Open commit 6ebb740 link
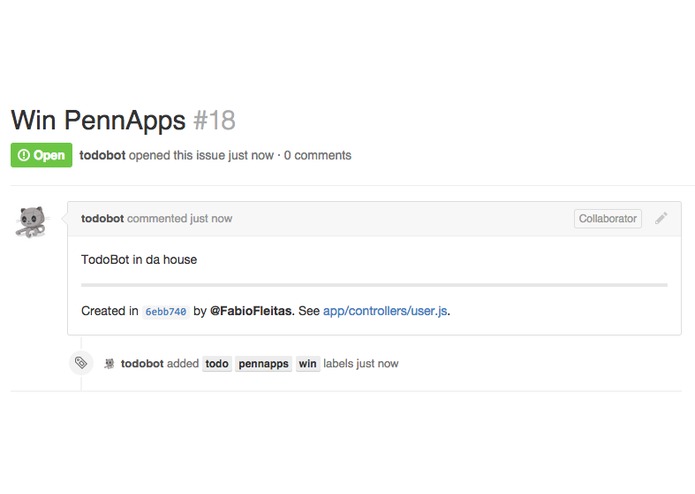This screenshot has width=695, height=494. pos(166,311)
